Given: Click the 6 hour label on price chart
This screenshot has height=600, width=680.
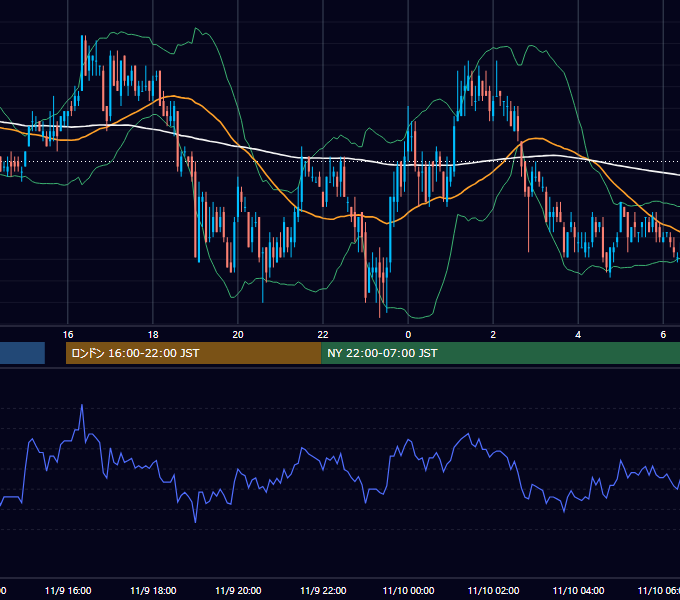Looking at the screenshot, I should click(x=663, y=334).
